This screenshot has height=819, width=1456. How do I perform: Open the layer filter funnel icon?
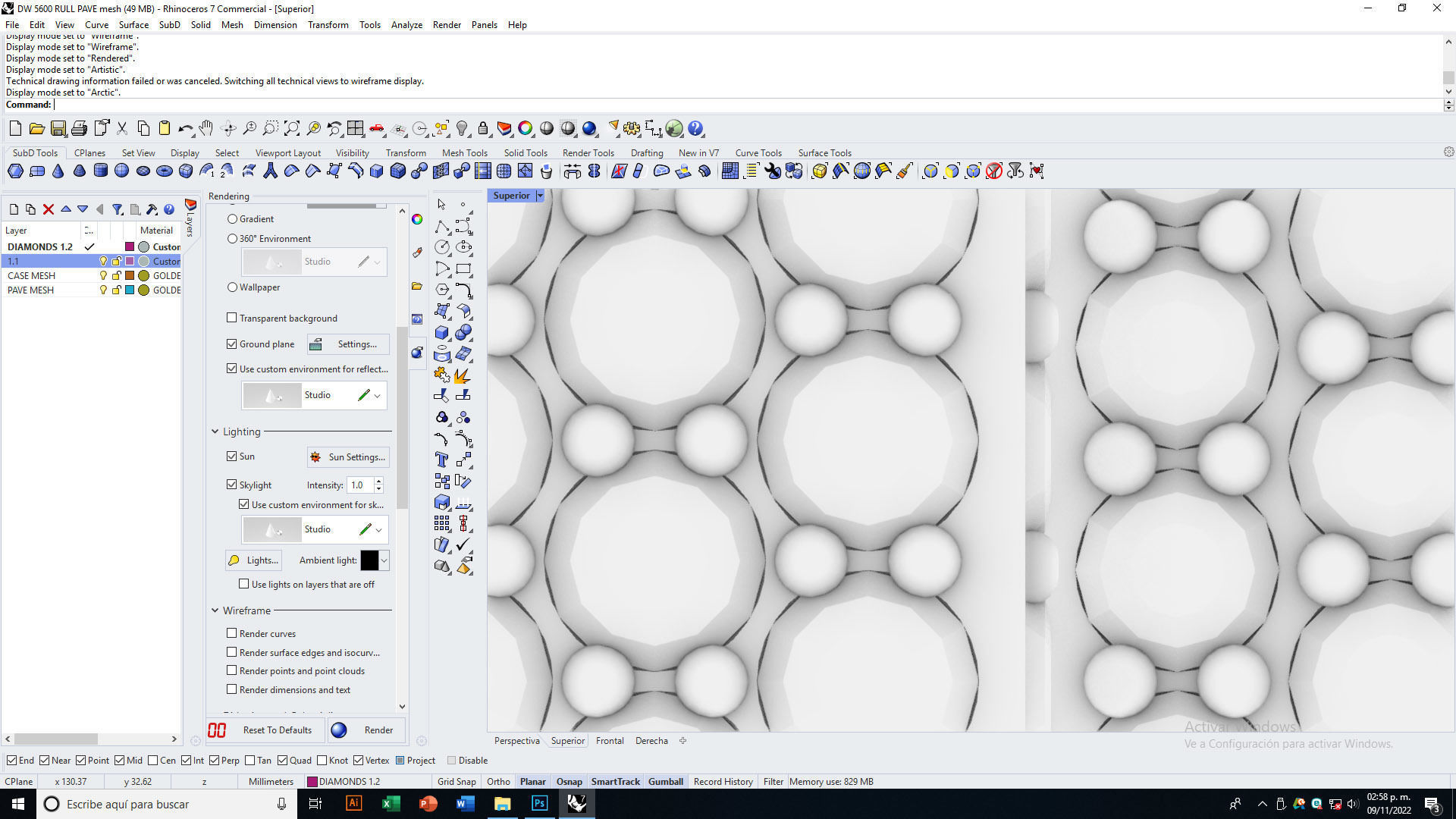coord(118,209)
